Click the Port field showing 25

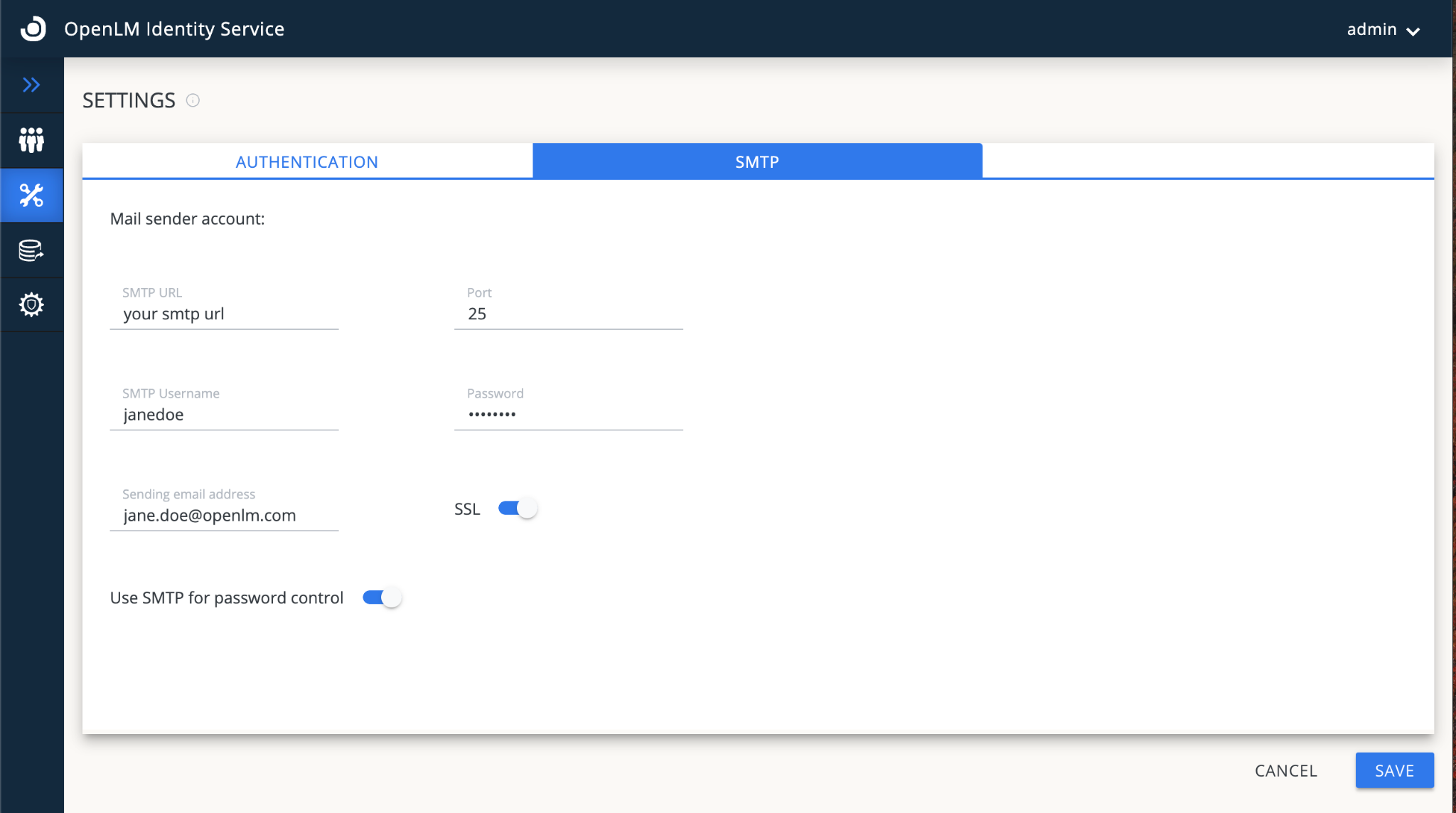(x=569, y=314)
